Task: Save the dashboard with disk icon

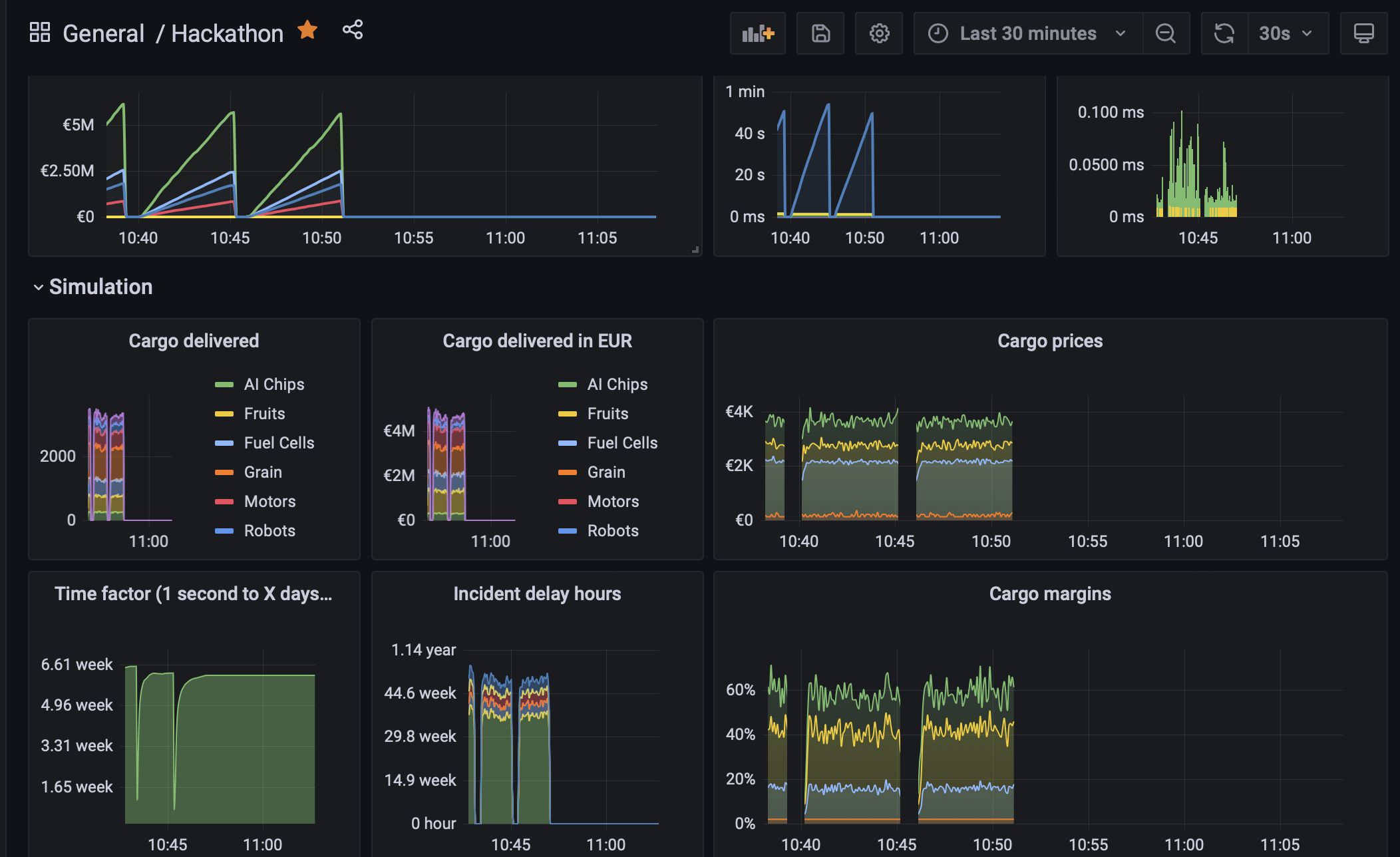Action: pos(820,33)
